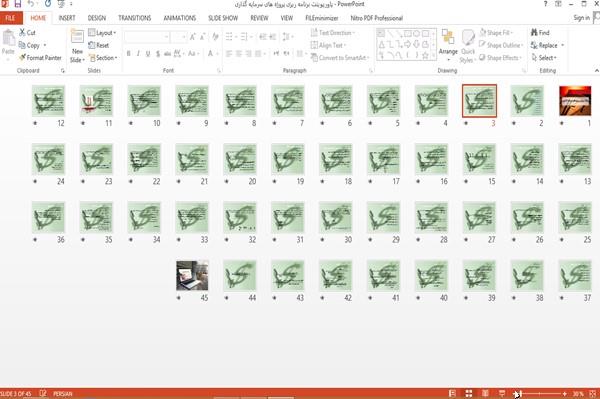Add a New Slide

tap(77, 46)
